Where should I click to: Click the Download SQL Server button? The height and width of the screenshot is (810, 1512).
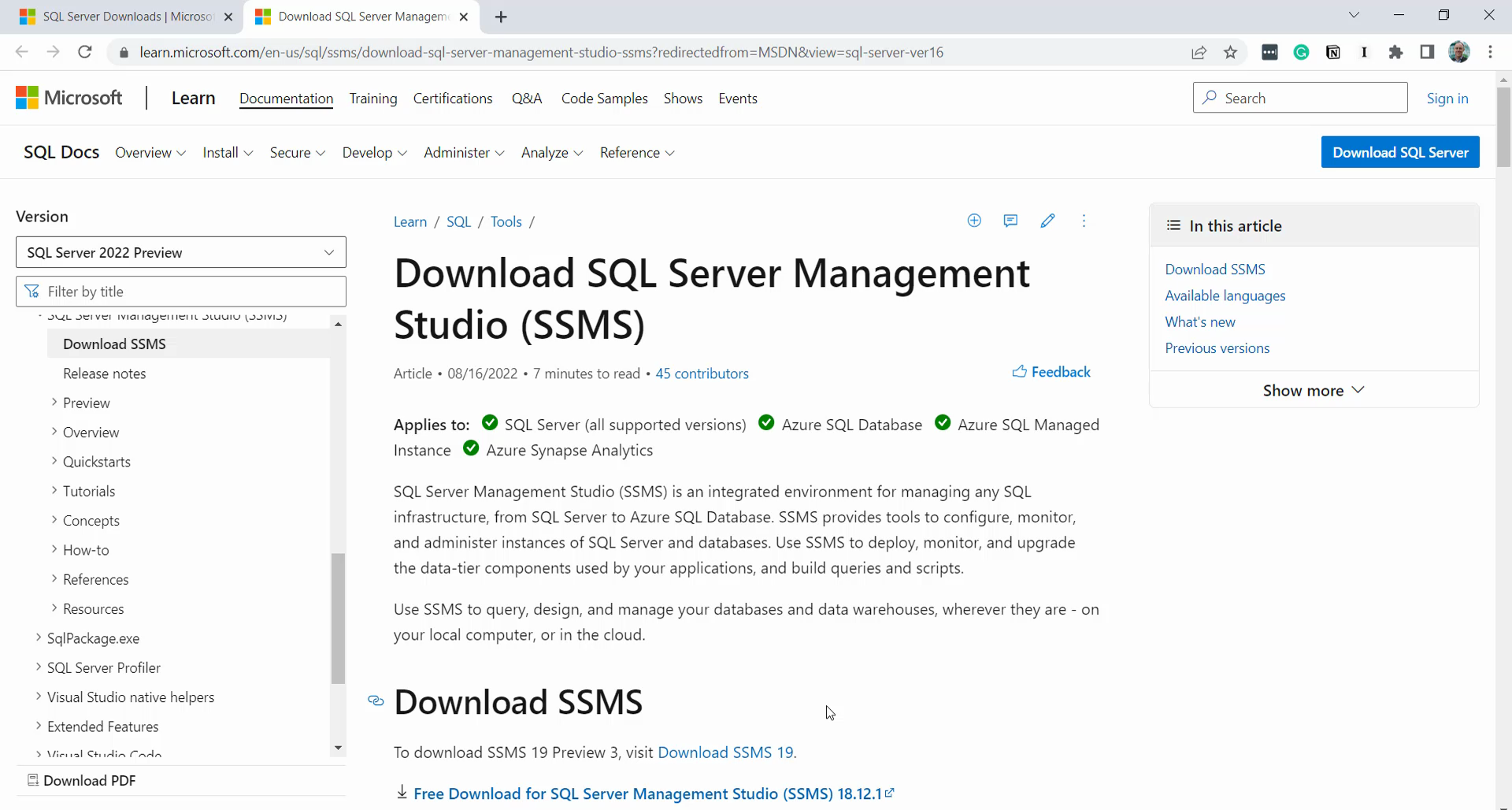1399,153
